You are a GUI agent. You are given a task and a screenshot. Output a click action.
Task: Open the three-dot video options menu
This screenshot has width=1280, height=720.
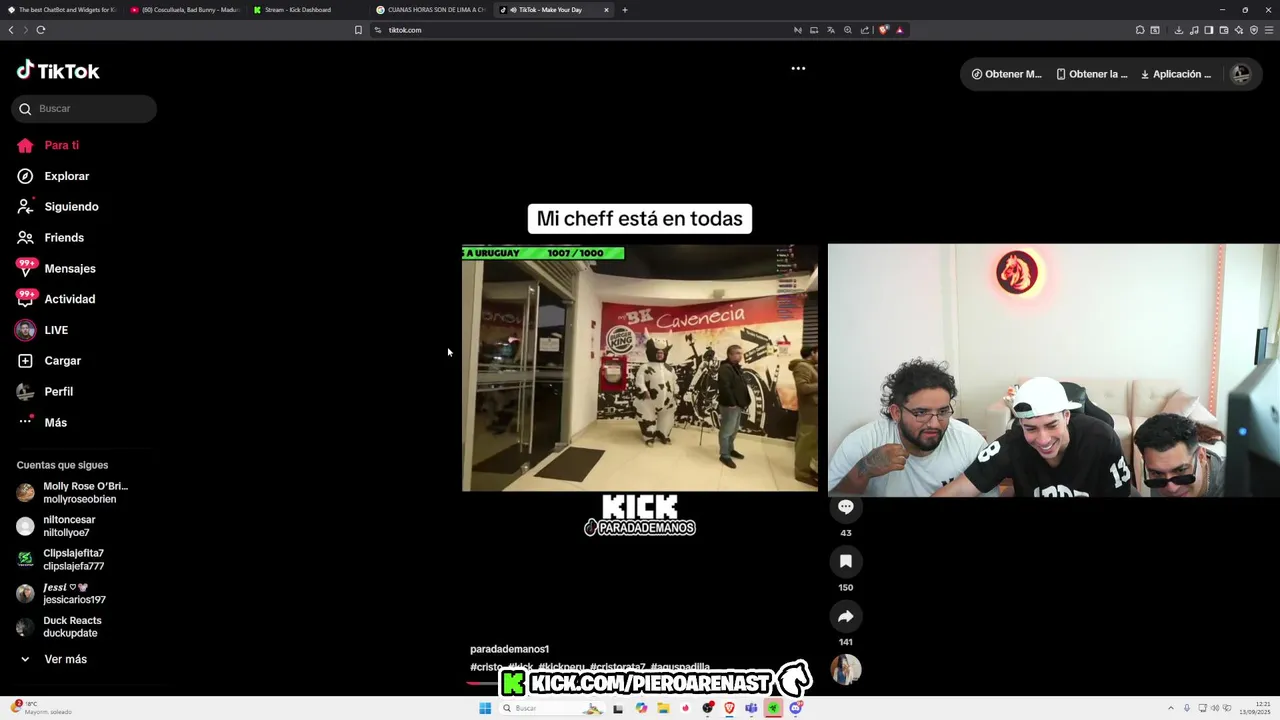(x=798, y=69)
